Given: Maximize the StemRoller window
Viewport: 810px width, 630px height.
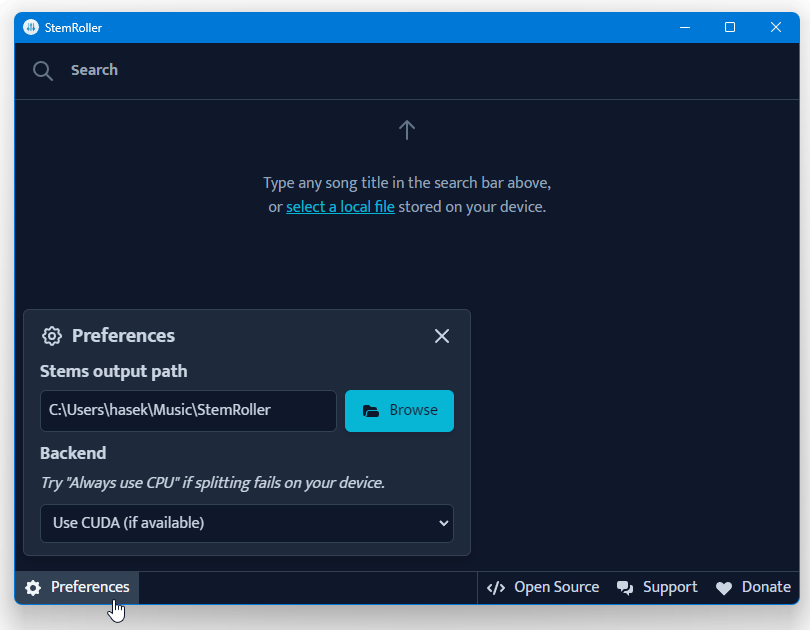Looking at the screenshot, I should [730, 27].
